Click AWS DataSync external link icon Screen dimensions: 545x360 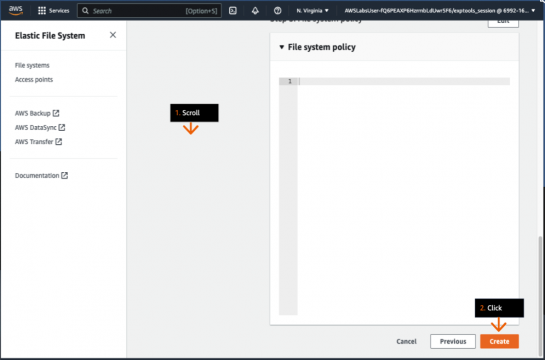[62, 128]
